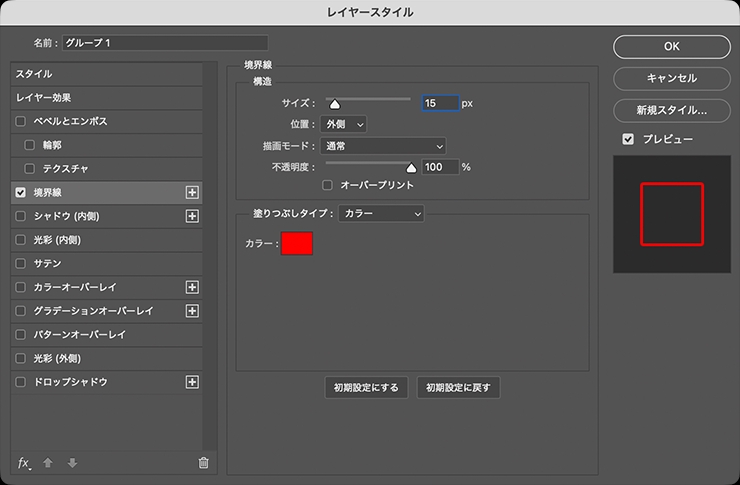Open the 塗りつぶしタイプ dropdown

tap(381, 213)
